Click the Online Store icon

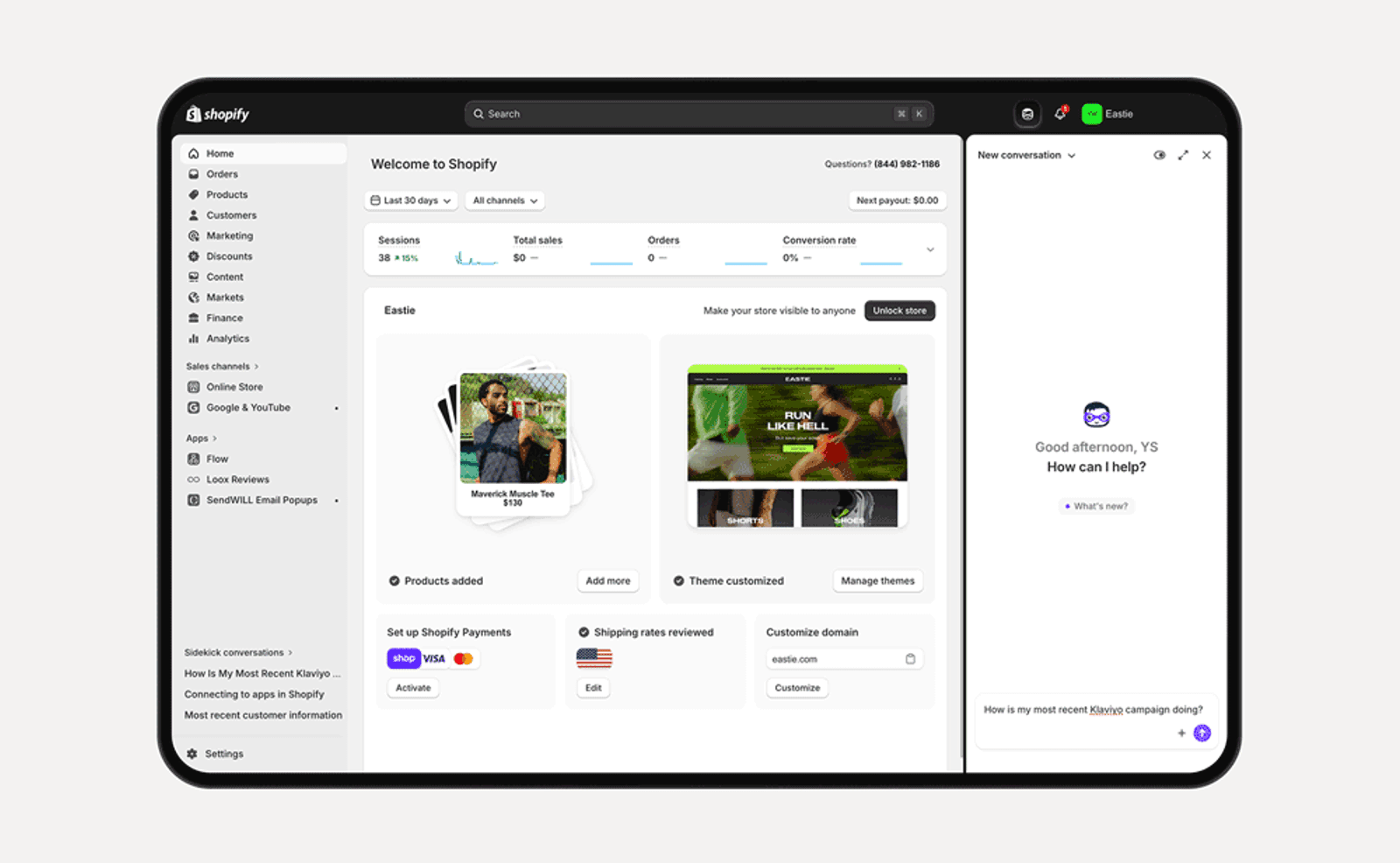point(193,387)
